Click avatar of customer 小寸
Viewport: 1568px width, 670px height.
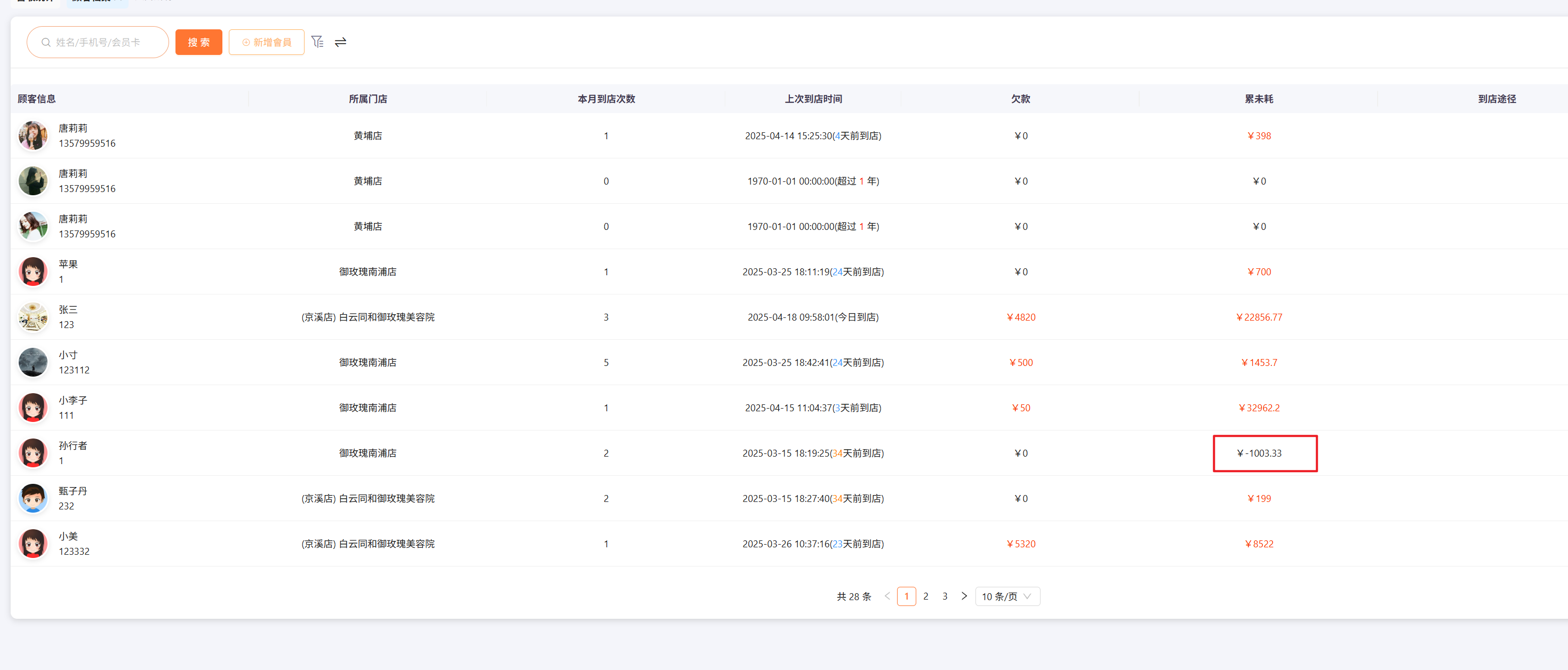point(33,362)
